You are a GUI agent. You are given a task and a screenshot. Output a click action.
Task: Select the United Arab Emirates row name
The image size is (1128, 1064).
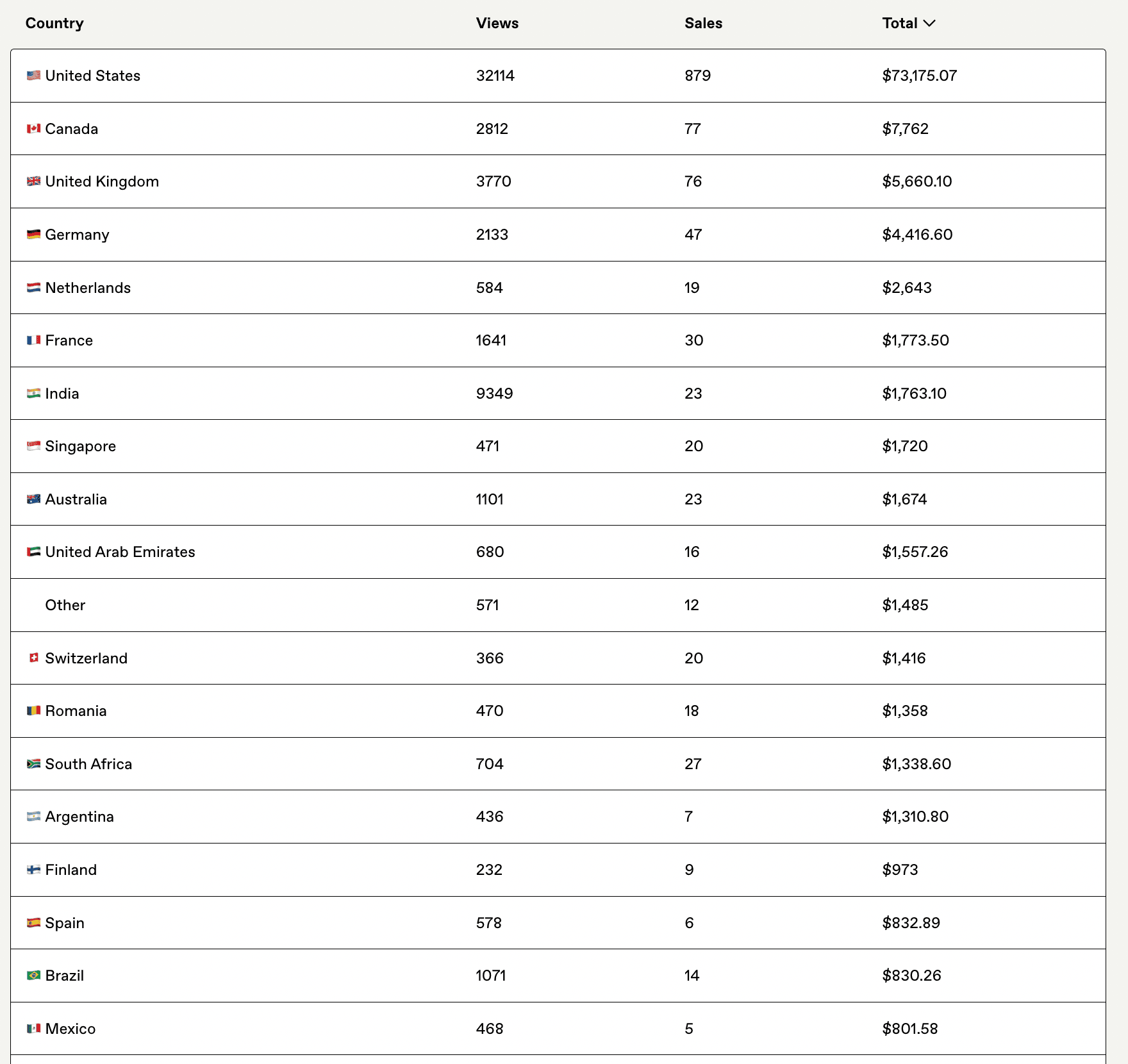tap(120, 552)
